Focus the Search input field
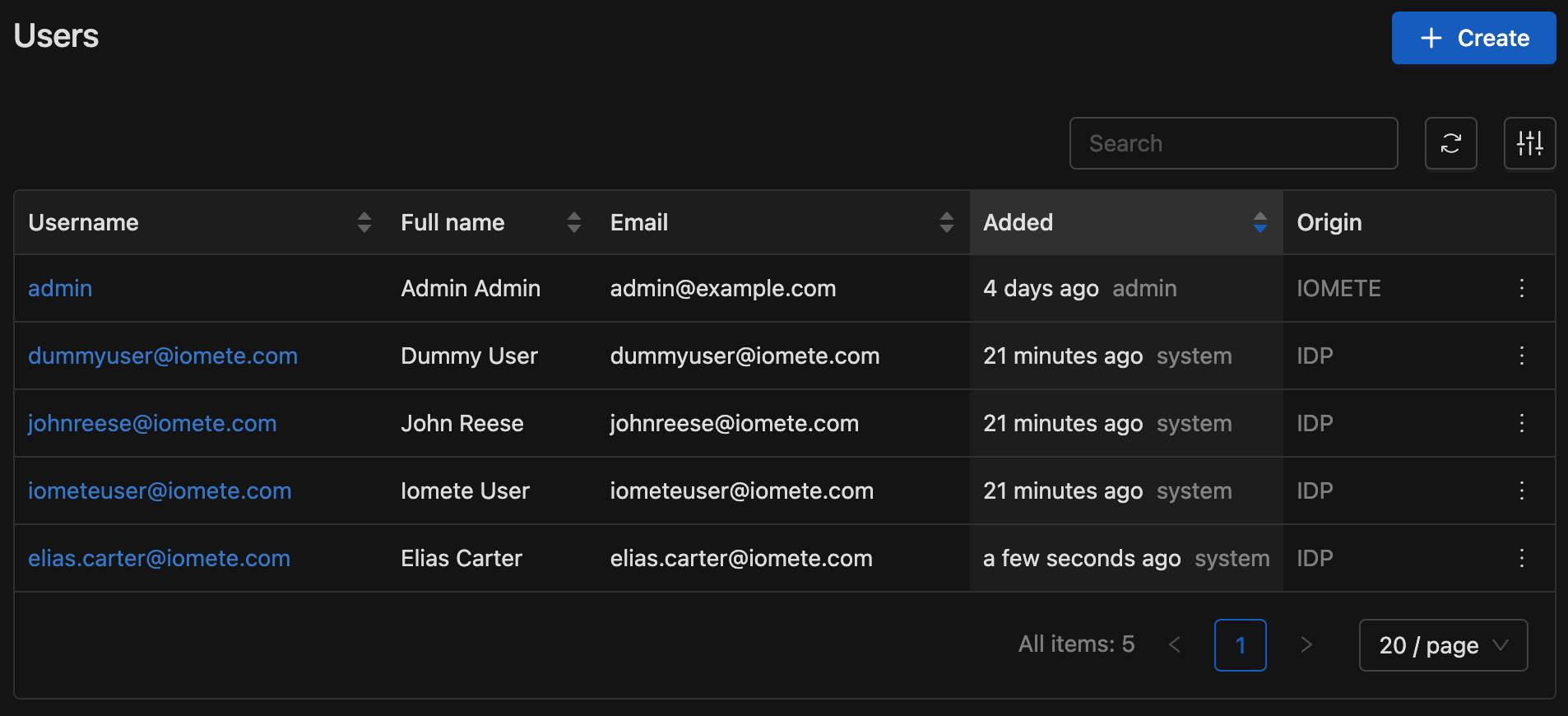1568x716 pixels. pos(1233,143)
